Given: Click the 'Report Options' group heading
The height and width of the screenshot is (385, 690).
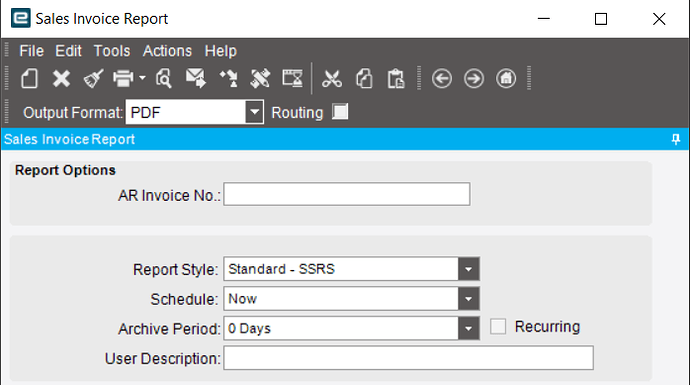Looking at the screenshot, I should click(x=65, y=170).
